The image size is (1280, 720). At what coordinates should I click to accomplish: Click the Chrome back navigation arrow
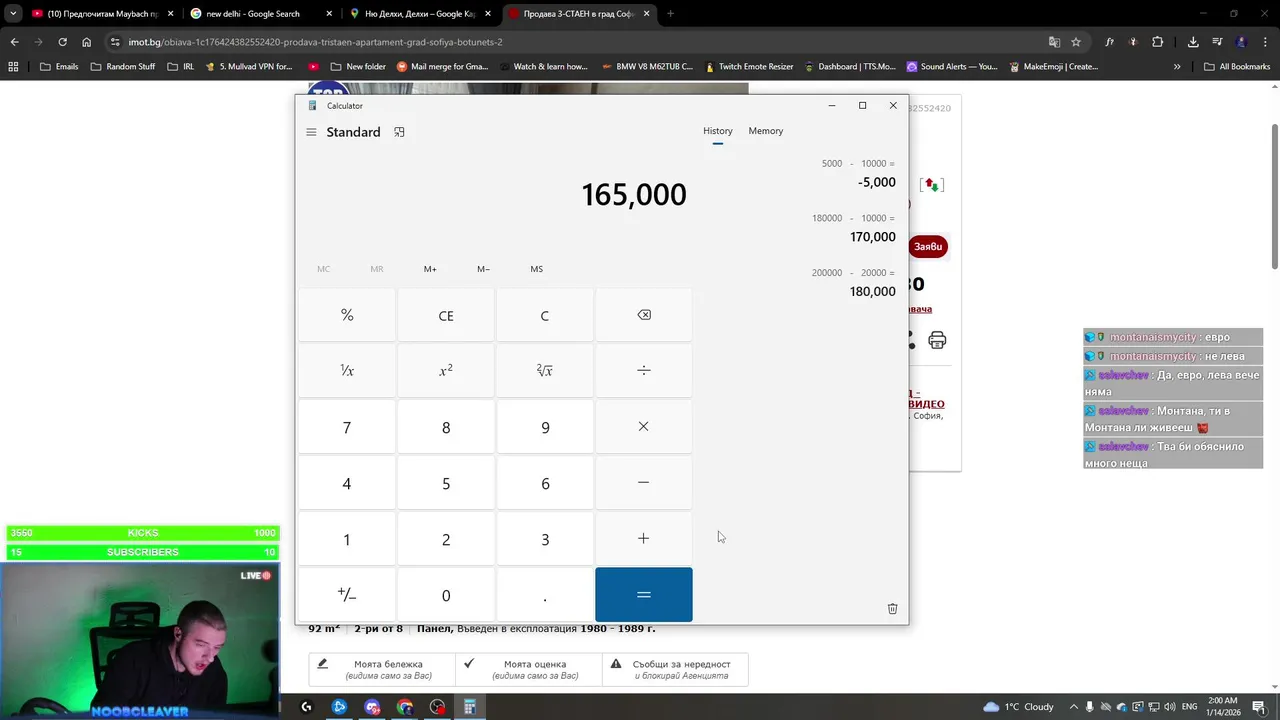[x=14, y=42]
